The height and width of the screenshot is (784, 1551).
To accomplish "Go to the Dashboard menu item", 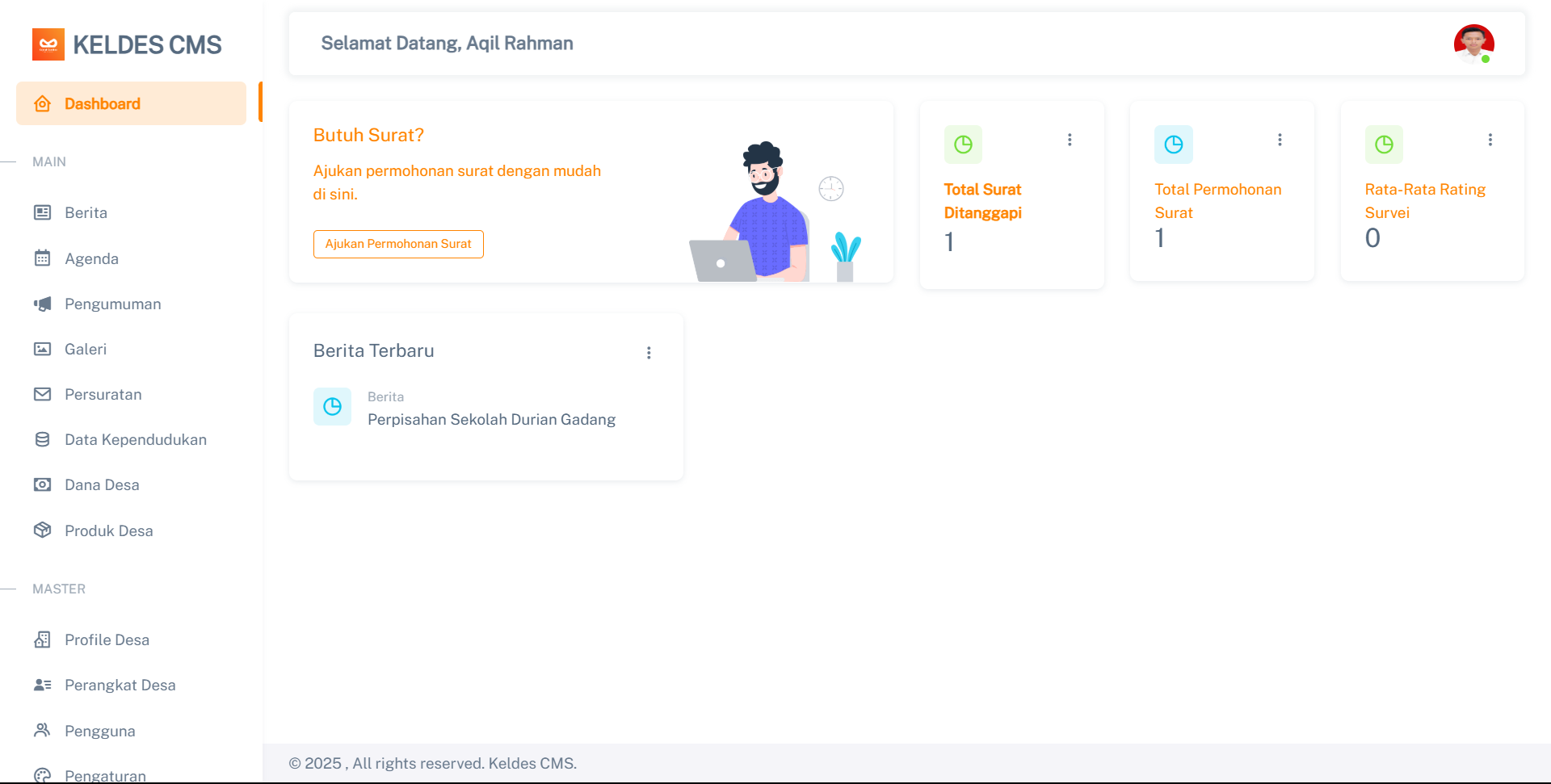I will [103, 103].
